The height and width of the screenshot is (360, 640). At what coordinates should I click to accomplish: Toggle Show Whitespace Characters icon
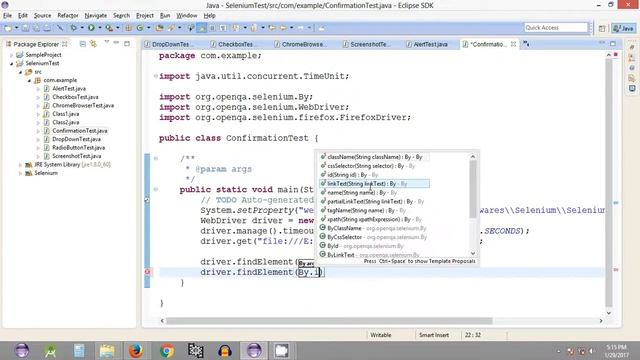click(223, 28)
